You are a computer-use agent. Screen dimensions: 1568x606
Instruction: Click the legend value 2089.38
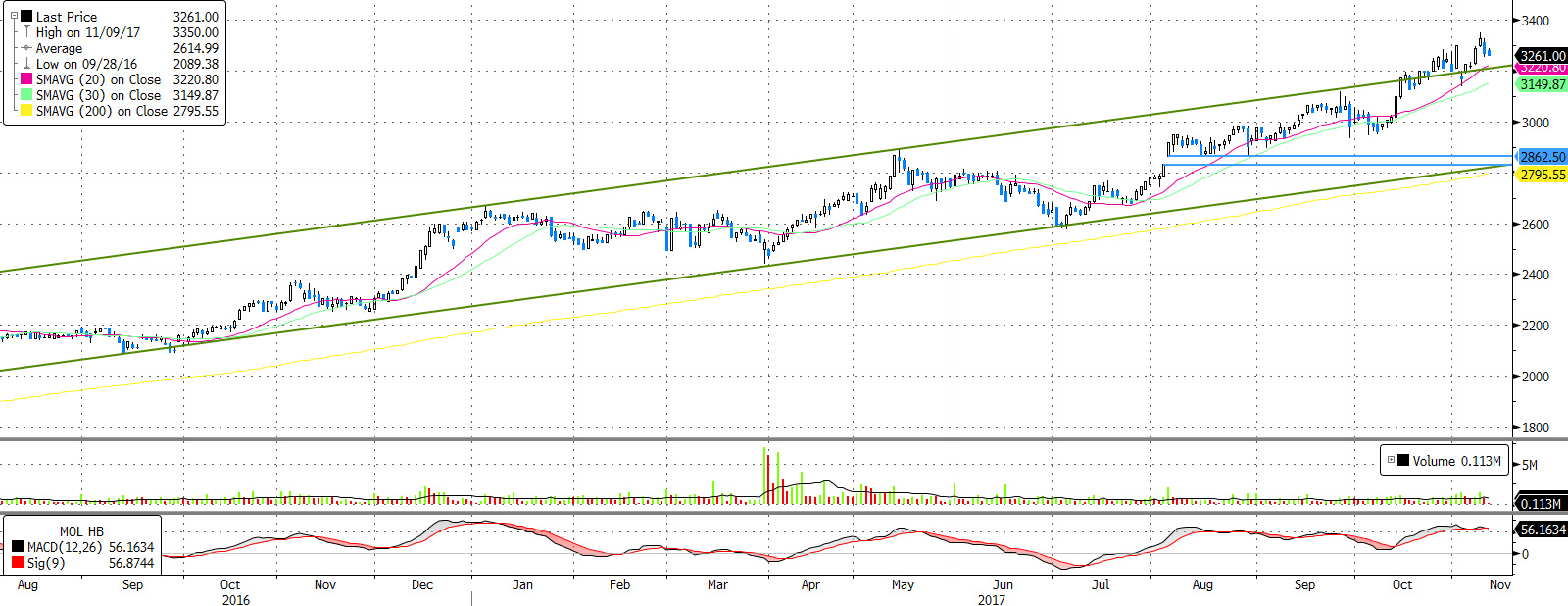point(196,64)
